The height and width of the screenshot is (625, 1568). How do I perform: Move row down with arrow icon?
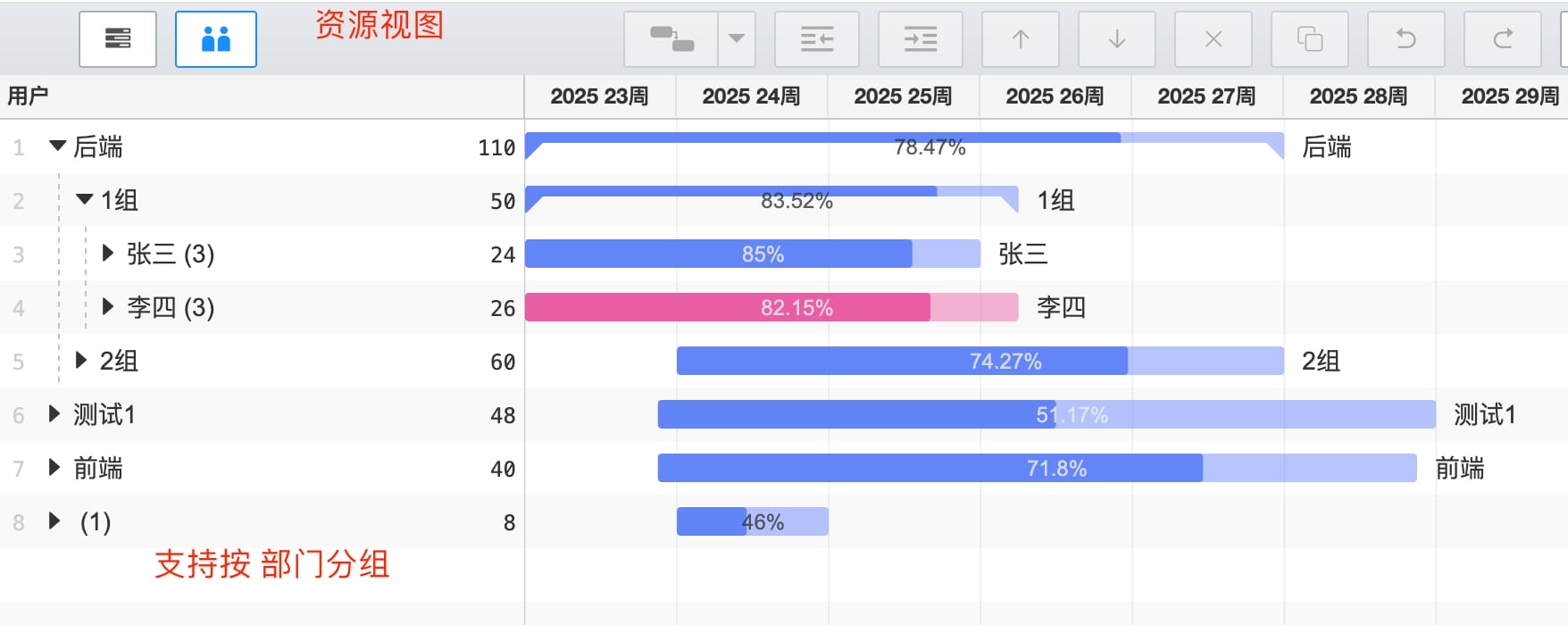pos(1117,39)
